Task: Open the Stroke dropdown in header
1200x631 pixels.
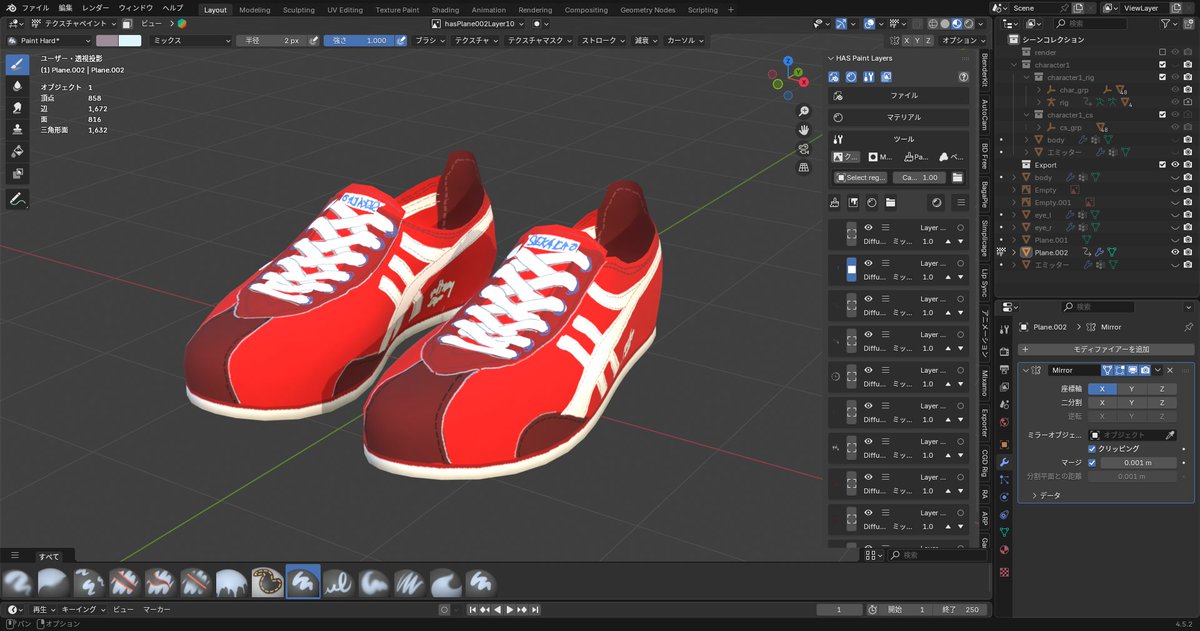Action: [604, 41]
